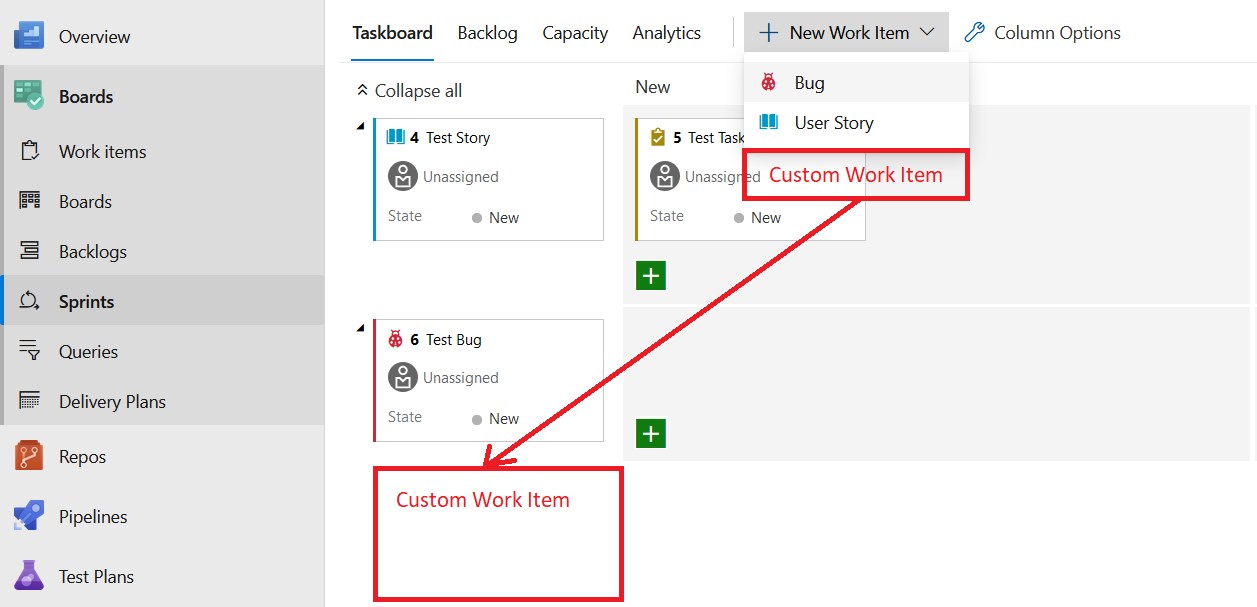Click the wrench icon beside Column Options

974,33
